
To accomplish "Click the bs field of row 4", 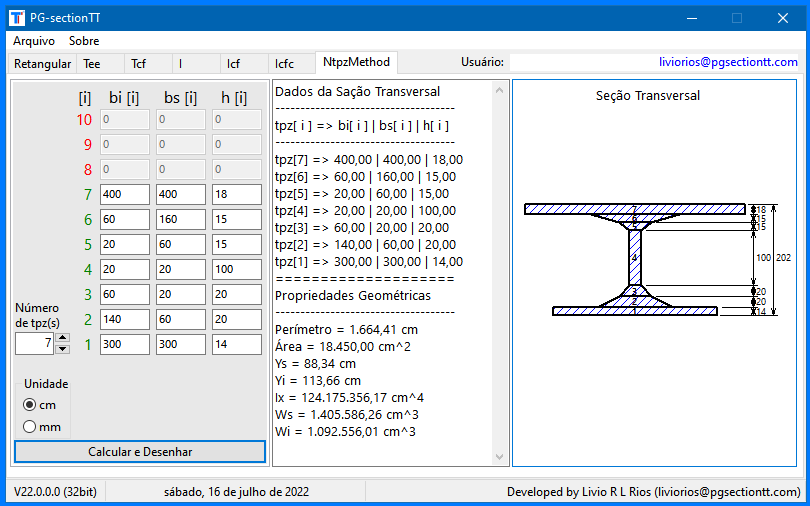I will click(x=181, y=270).
